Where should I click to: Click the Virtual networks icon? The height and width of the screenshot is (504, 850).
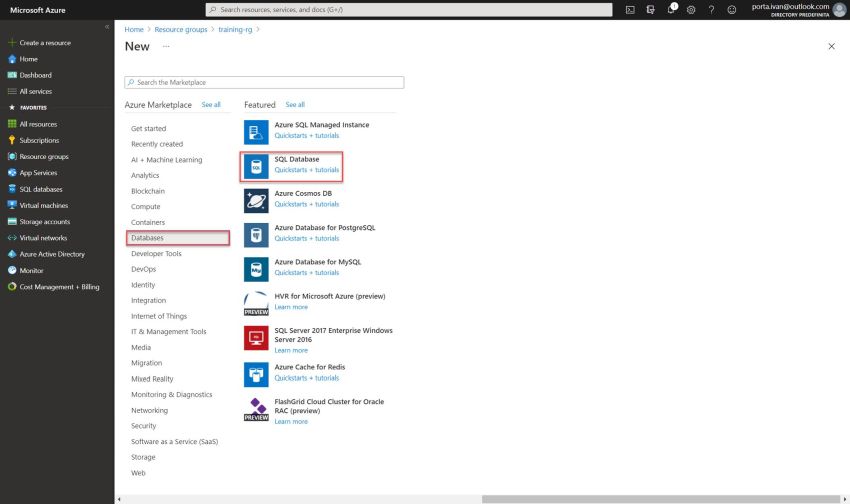[12, 237]
